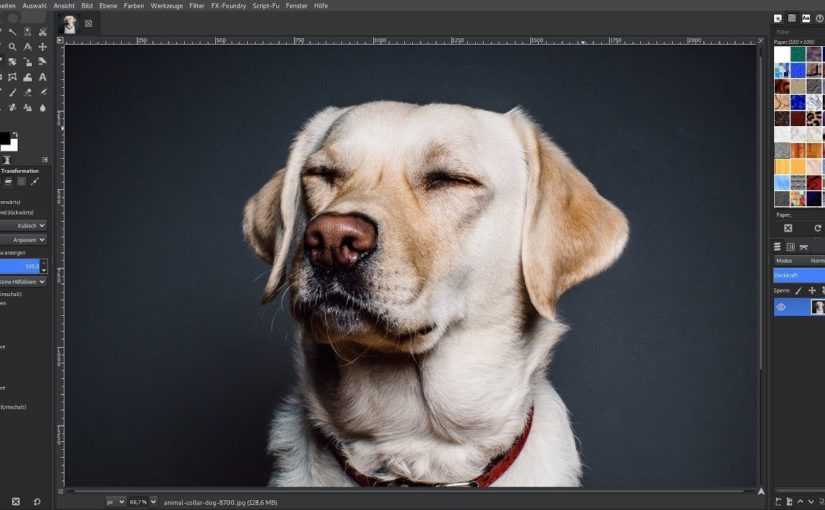Screen dimensions: 825x510
Task: Select the leopard spots pattern swatch
Action: (x=815, y=118)
